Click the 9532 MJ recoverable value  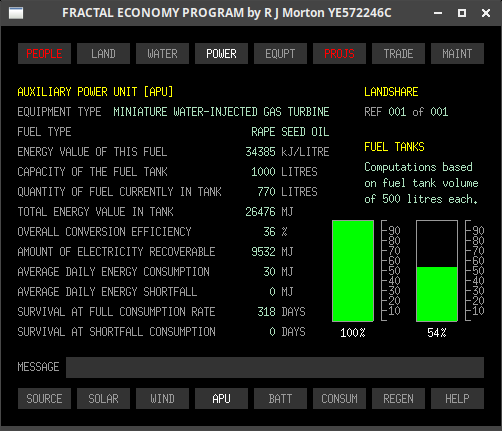click(x=272, y=252)
